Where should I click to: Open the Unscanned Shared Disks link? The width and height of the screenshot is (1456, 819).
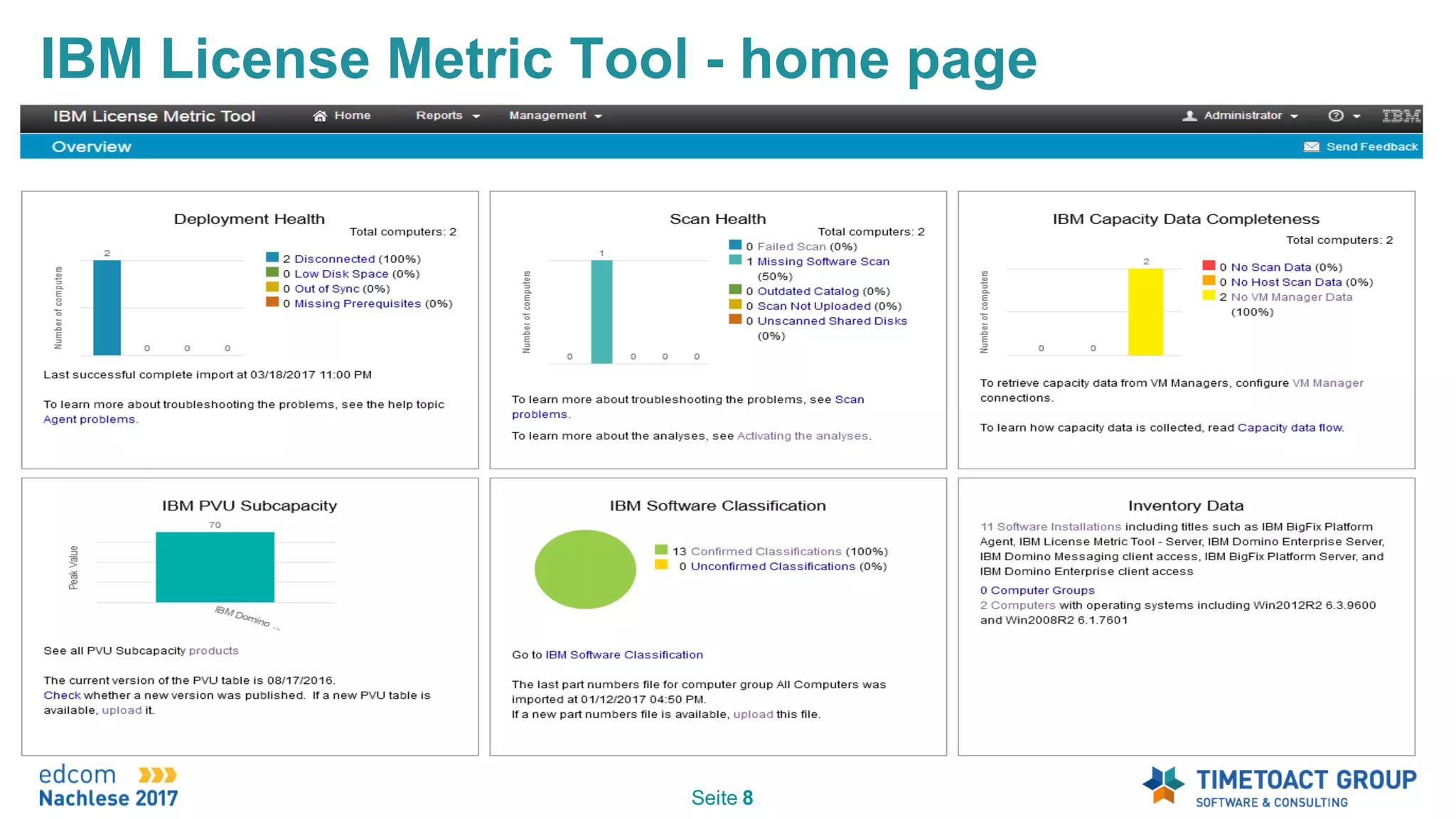tap(833, 321)
